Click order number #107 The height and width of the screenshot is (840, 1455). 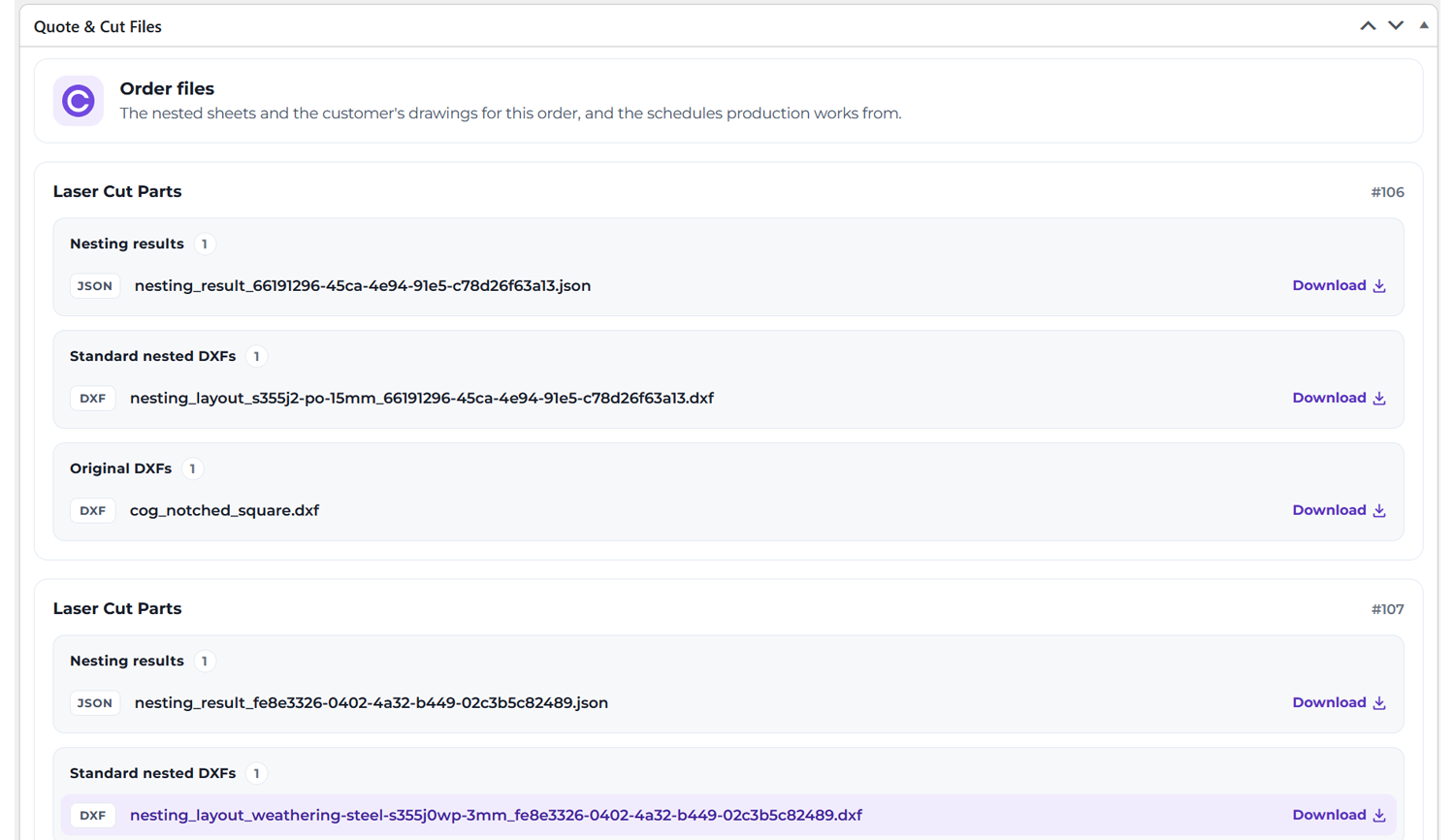1387,609
